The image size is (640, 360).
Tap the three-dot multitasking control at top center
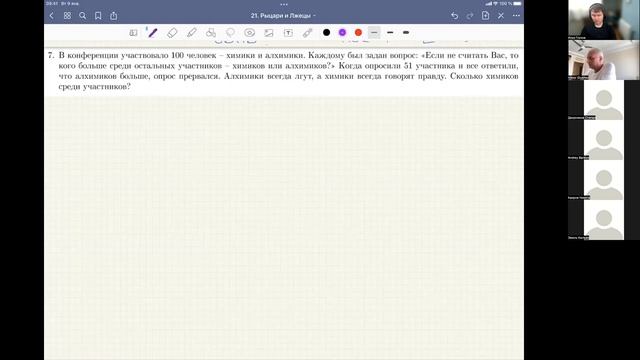(284, 4)
